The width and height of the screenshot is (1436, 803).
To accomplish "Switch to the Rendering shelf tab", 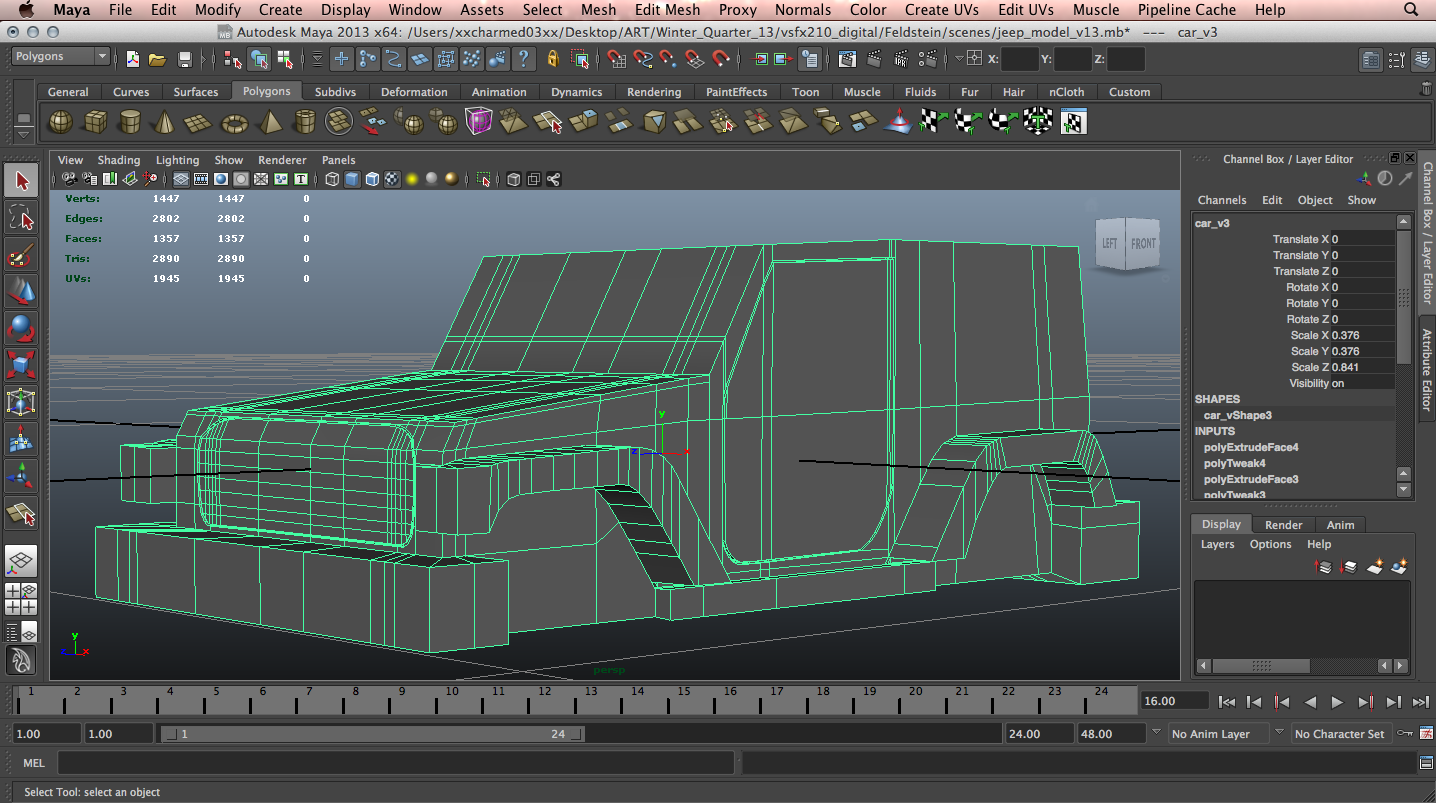I will coord(653,92).
